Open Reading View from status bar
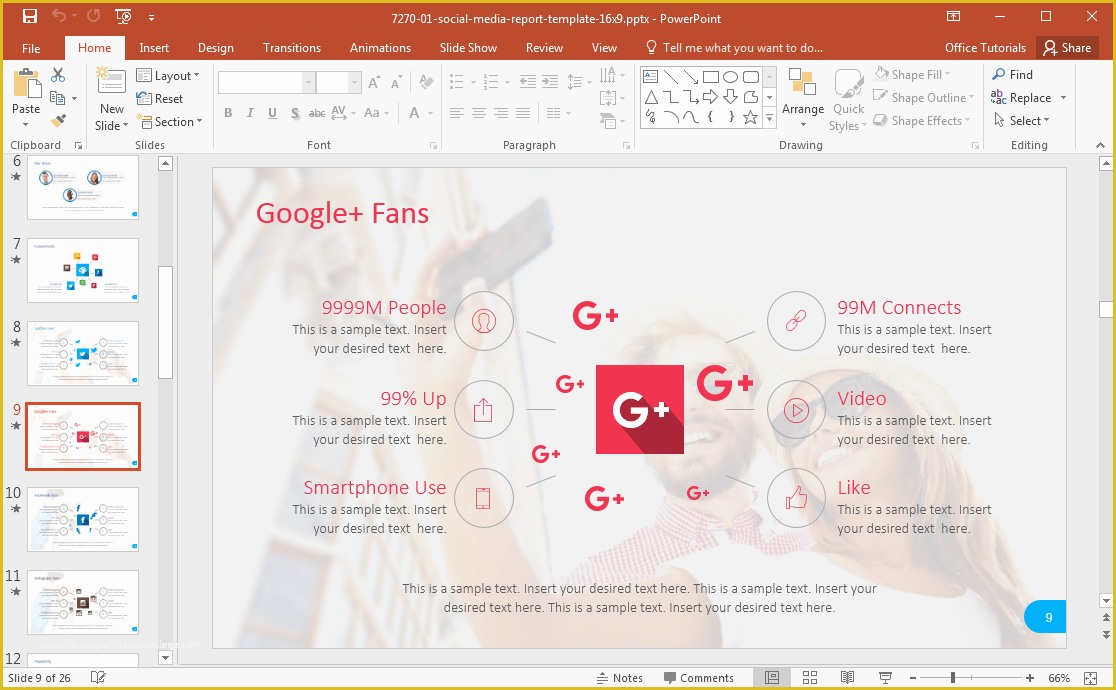This screenshot has width=1116, height=690. point(847,677)
